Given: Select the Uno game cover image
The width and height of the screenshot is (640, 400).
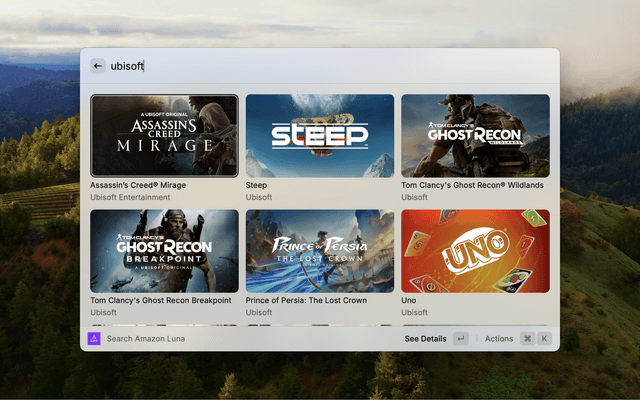Looking at the screenshot, I should (x=475, y=250).
